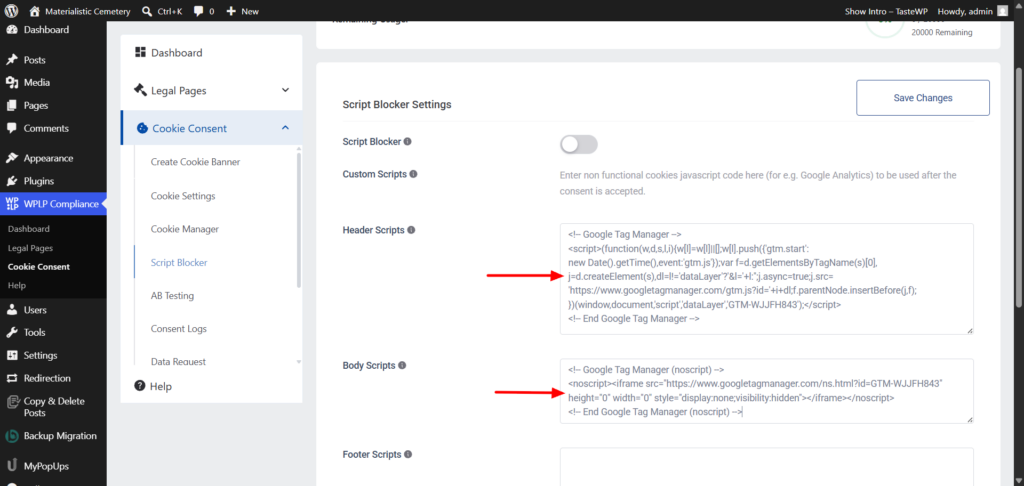Open Create Cookie Banner submenu item
Image resolution: width=1024 pixels, height=486 pixels.
pyautogui.click(x=195, y=161)
